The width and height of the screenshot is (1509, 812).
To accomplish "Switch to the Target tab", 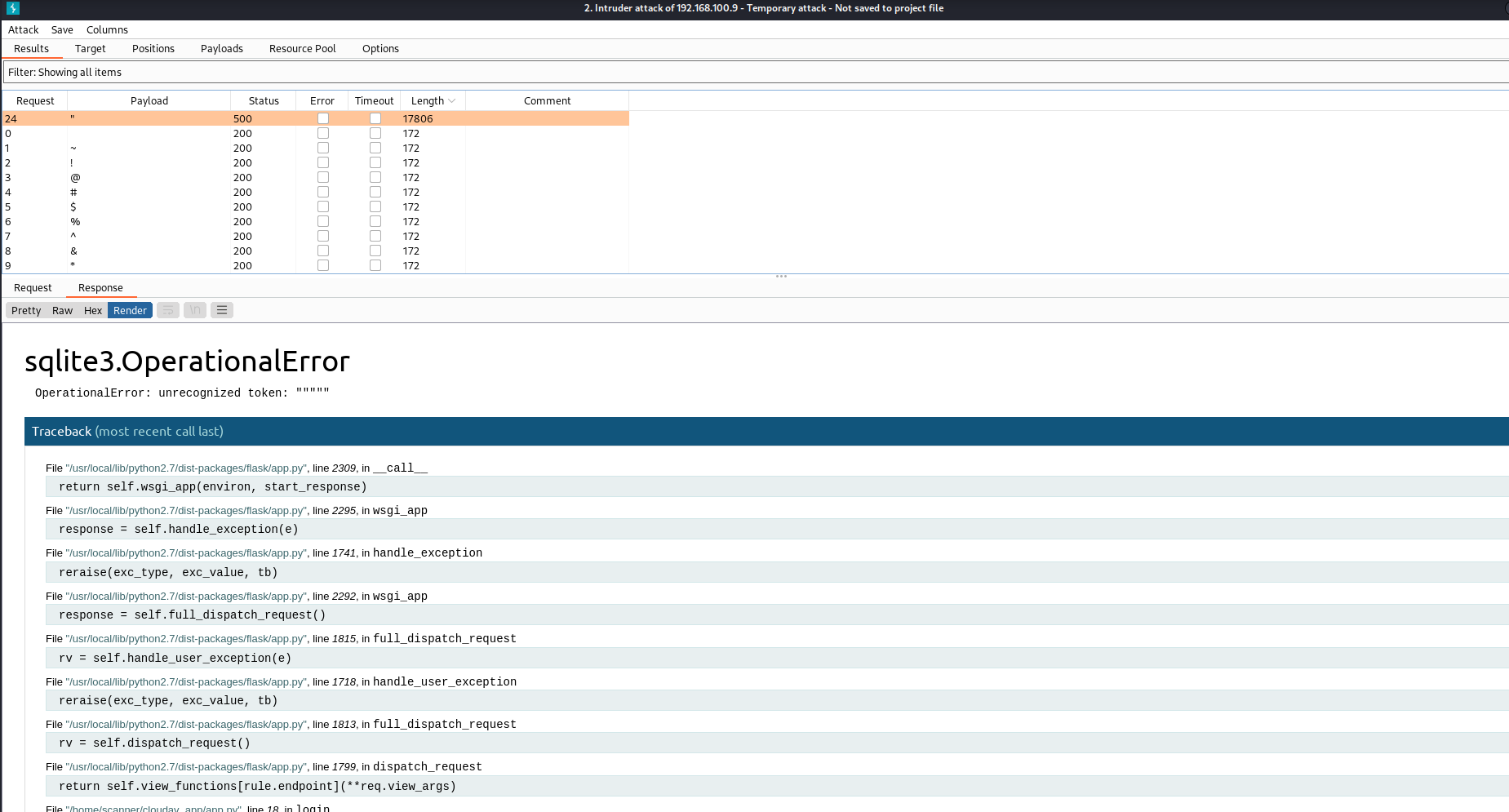I will click(91, 49).
